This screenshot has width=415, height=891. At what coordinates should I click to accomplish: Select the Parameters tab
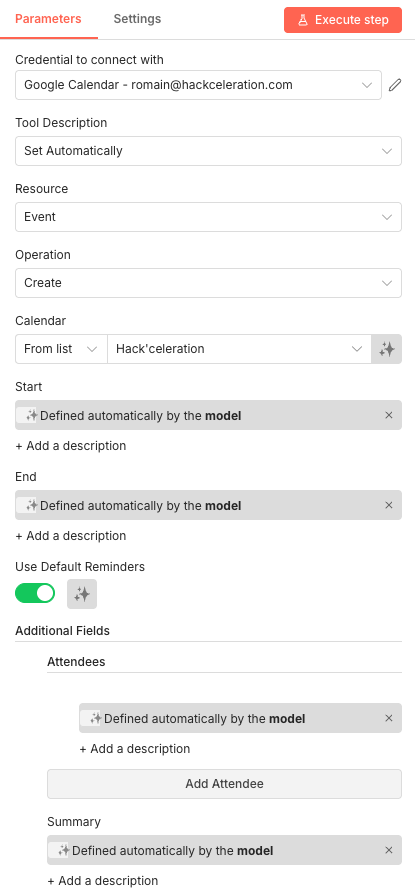click(x=48, y=19)
